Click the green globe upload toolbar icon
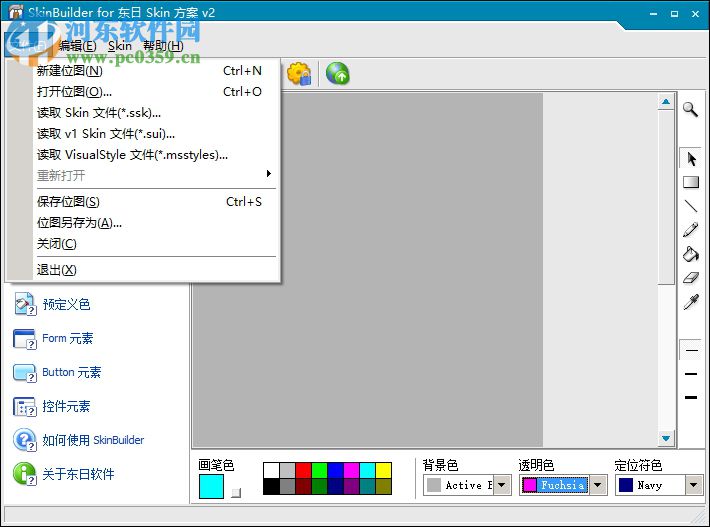This screenshot has width=710, height=527. pos(338,74)
